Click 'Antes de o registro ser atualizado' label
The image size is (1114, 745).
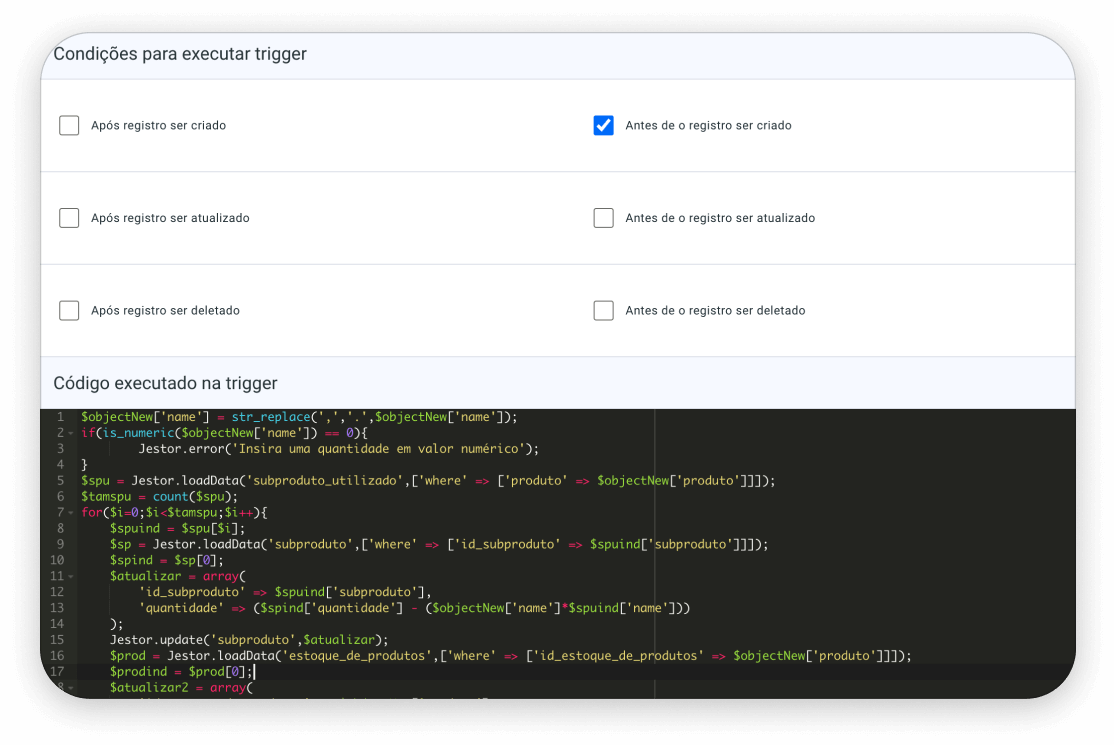720,218
